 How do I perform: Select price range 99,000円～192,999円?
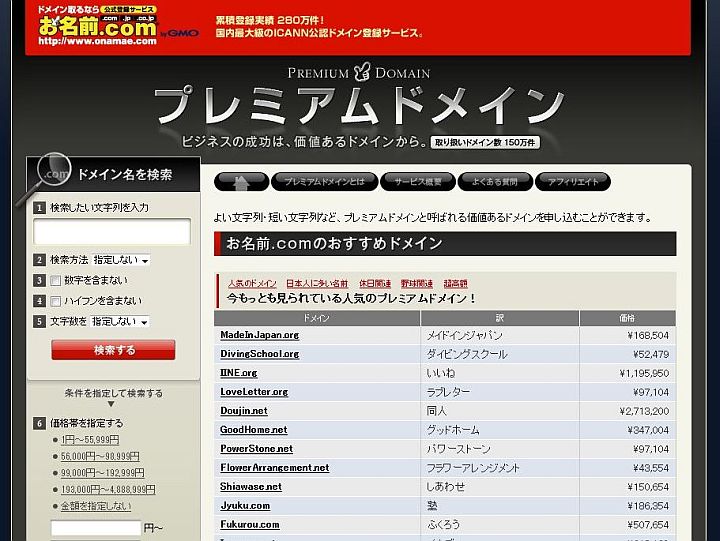[x=103, y=473]
